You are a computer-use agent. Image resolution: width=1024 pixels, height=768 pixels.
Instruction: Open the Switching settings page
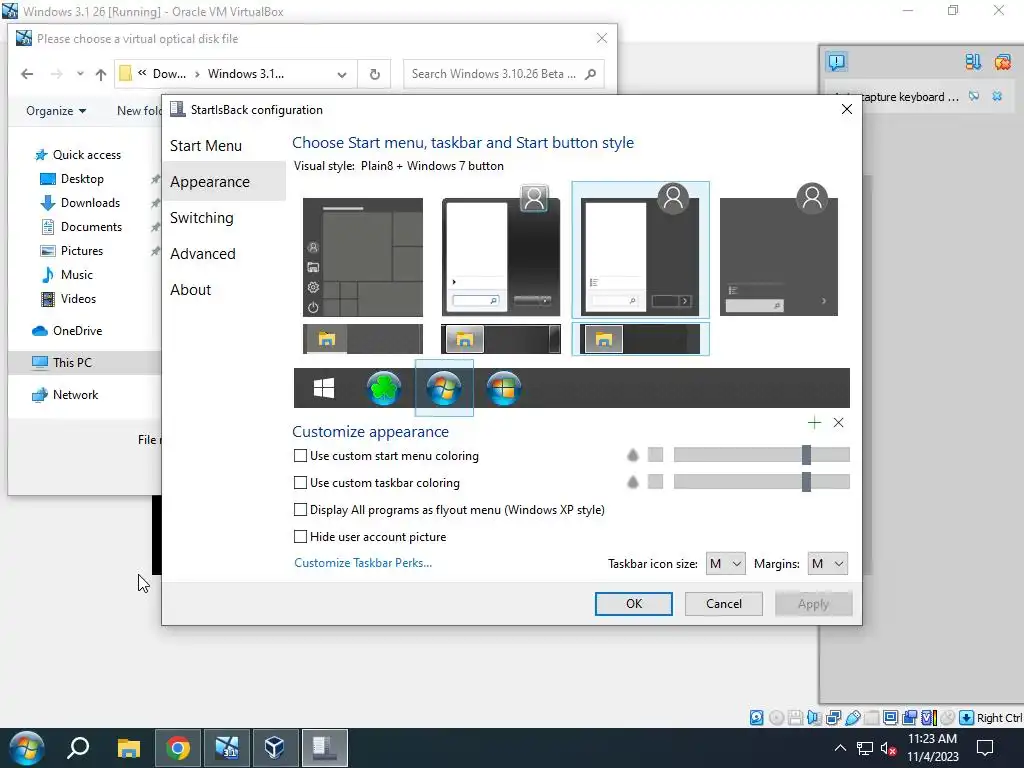(201, 217)
